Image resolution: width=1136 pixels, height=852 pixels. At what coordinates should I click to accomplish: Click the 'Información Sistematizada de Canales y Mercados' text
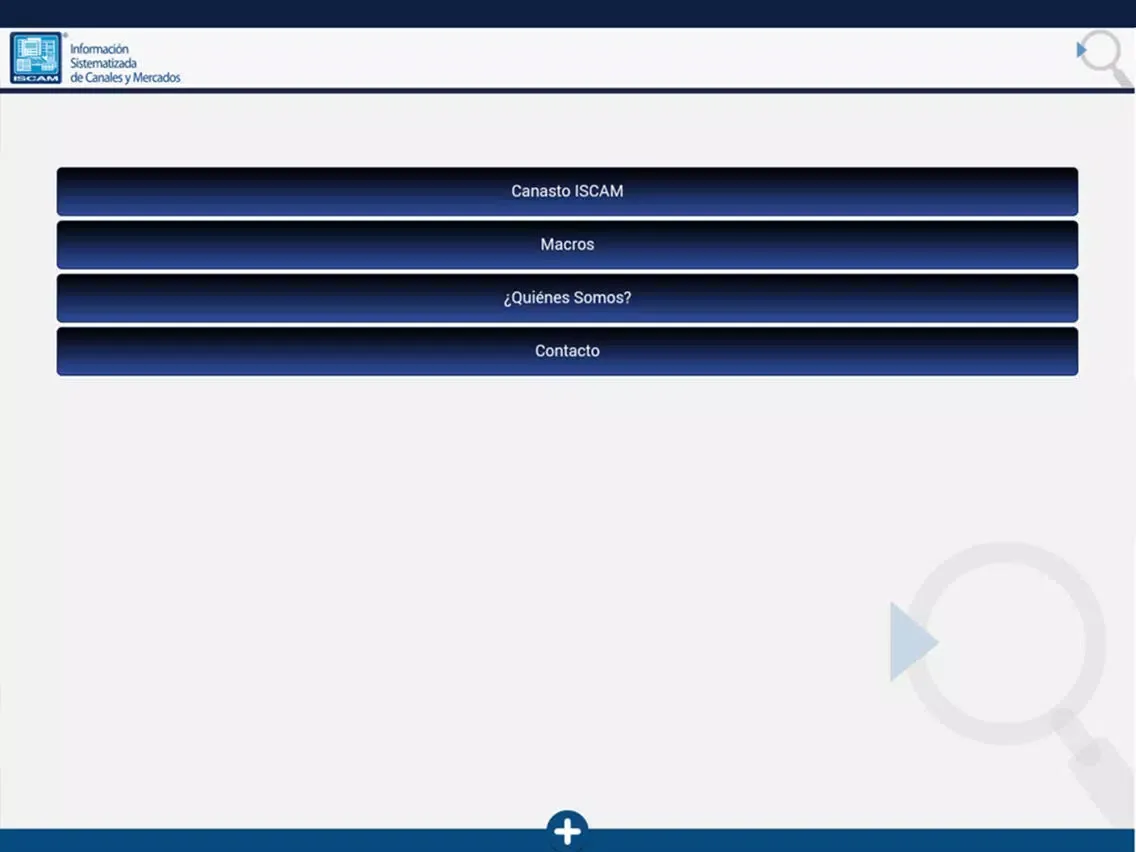(125, 63)
